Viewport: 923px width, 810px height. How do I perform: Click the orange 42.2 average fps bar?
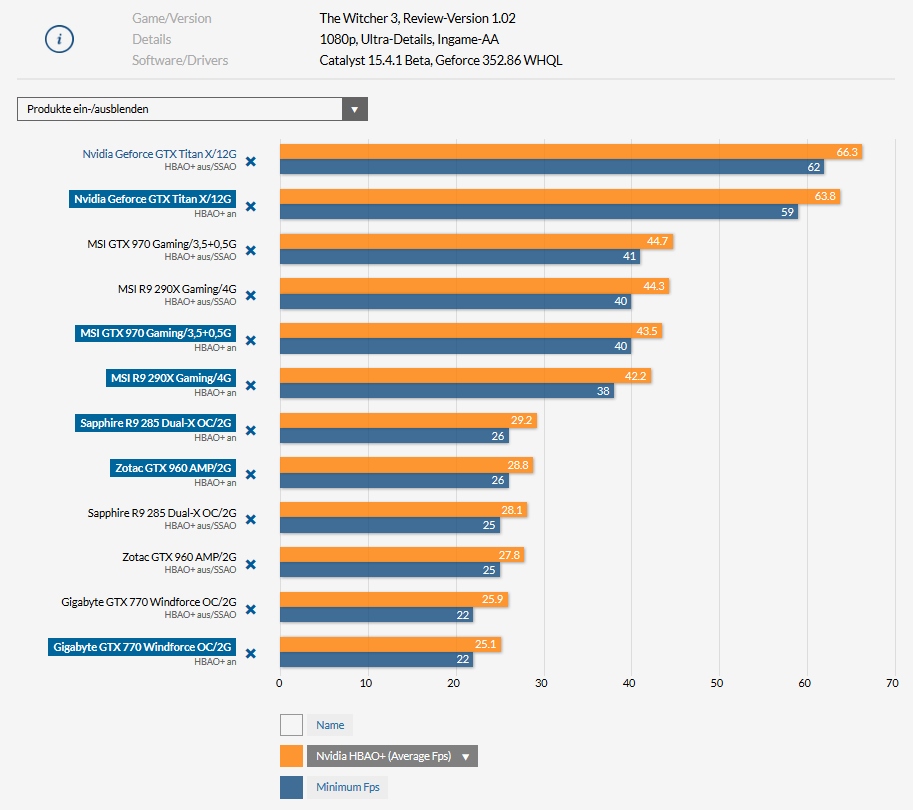point(465,376)
